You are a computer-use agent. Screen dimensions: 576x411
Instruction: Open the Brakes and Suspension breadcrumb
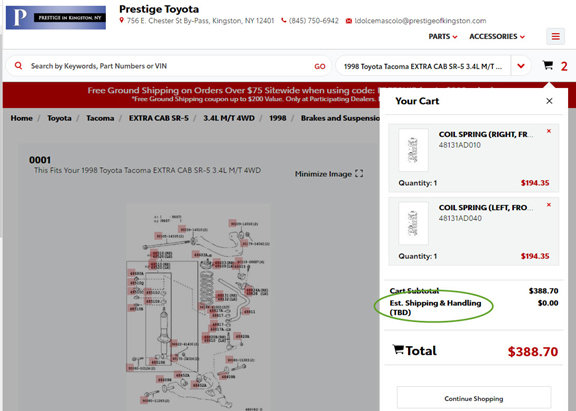[340, 118]
